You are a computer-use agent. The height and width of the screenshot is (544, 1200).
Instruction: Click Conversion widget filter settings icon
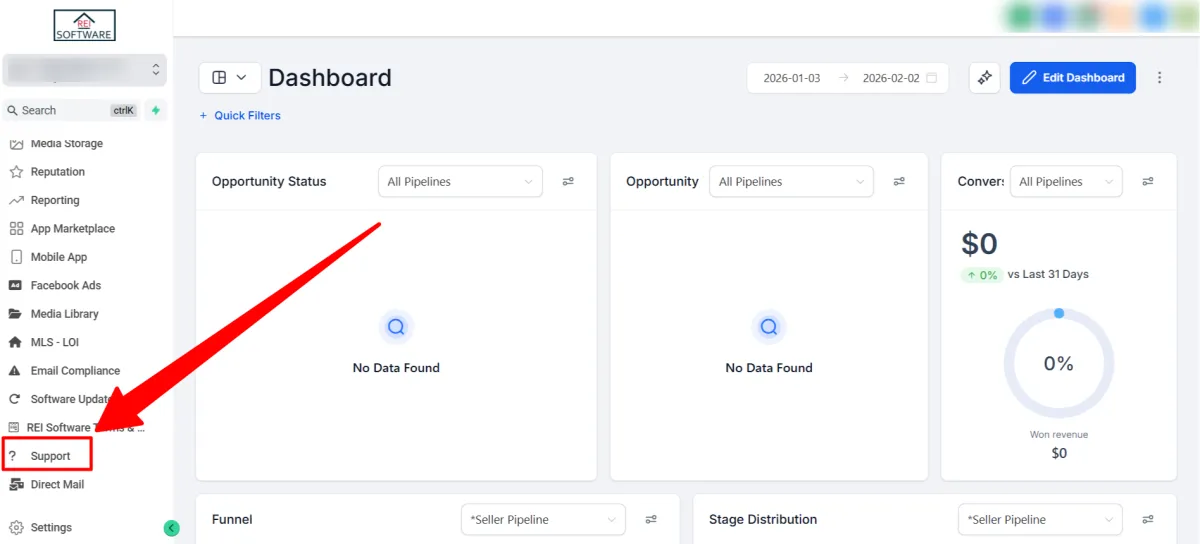1148,182
